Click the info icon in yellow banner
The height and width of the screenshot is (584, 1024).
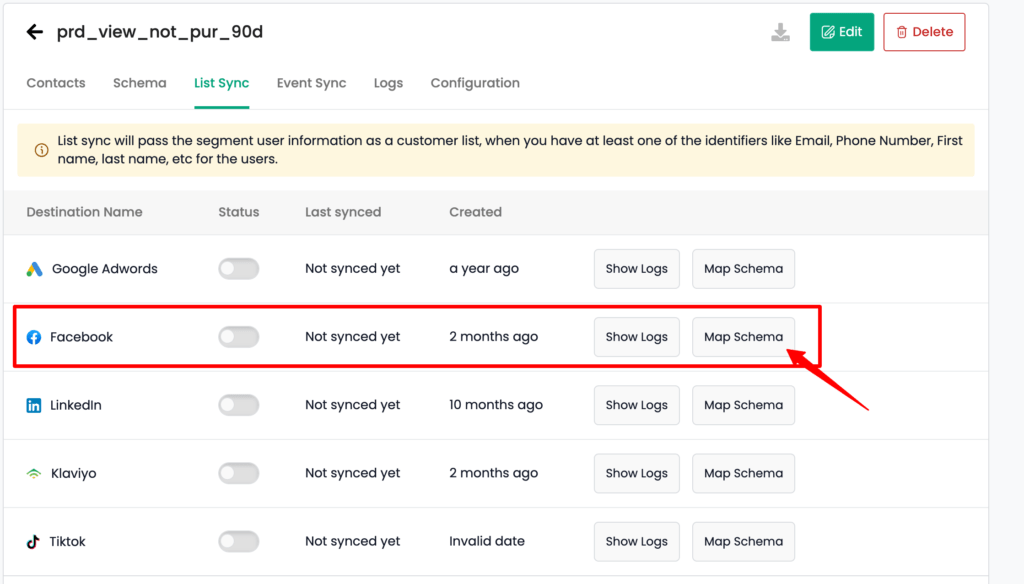pos(41,150)
